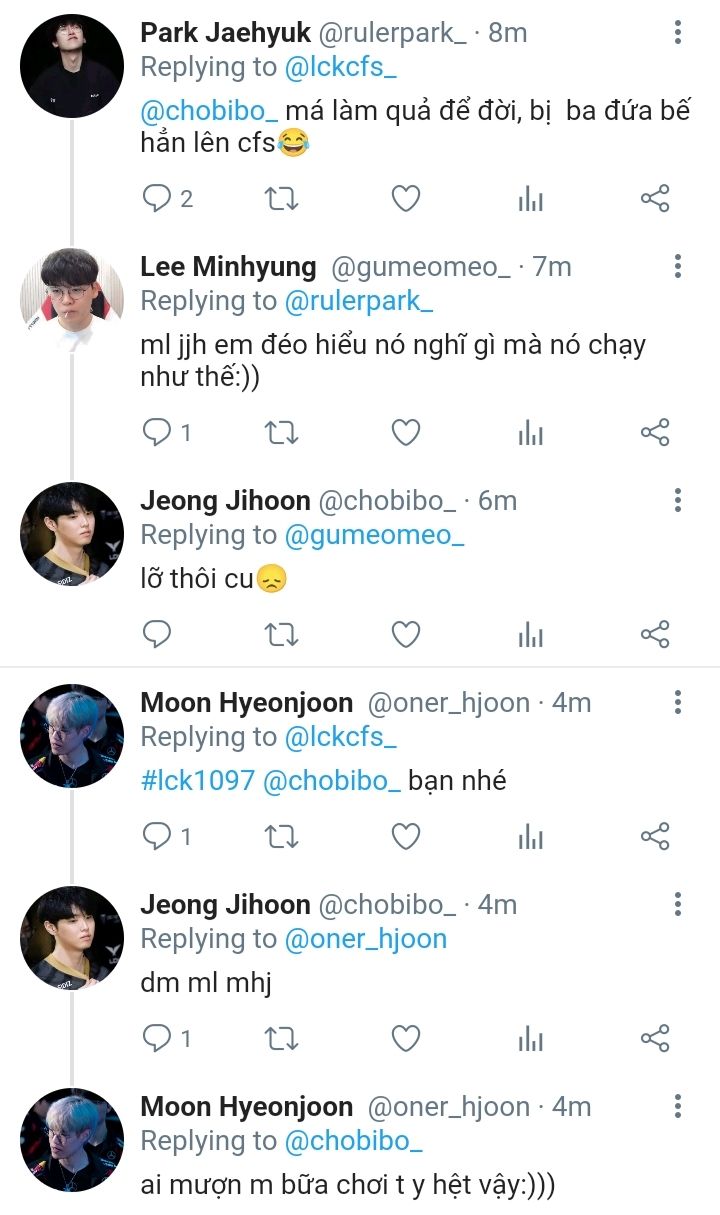View analytics for the #lck1097 tweet
This screenshot has width=720, height=1215.
530,836
